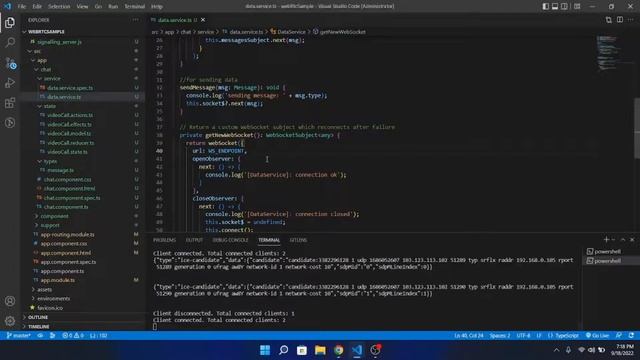Open Windows Start menu
The height and width of the screenshot is (360, 640).
[x=265, y=350]
